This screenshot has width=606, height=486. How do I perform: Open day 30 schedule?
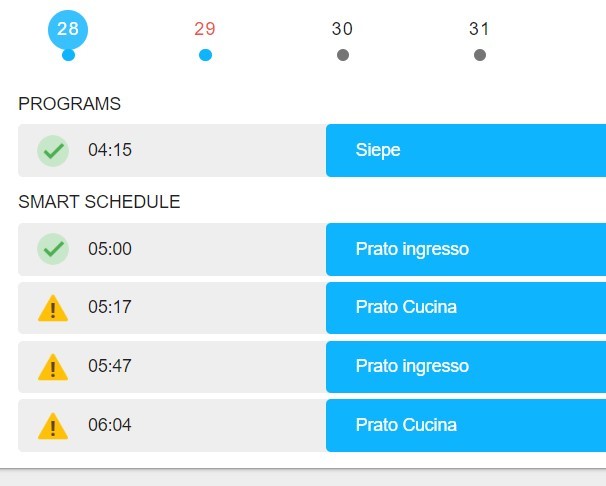(x=342, y=29)
